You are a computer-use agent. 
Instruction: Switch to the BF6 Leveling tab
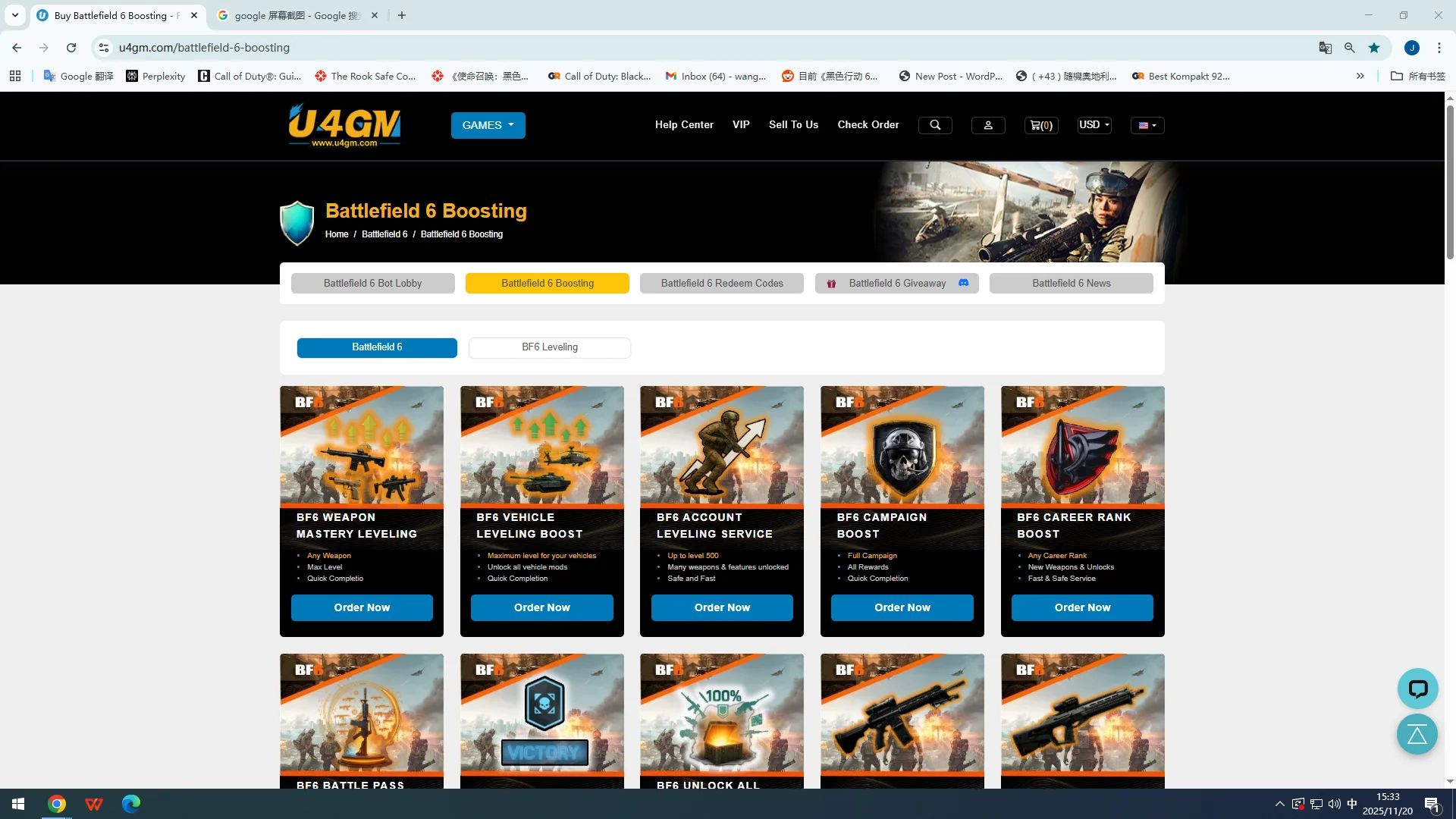549,347
